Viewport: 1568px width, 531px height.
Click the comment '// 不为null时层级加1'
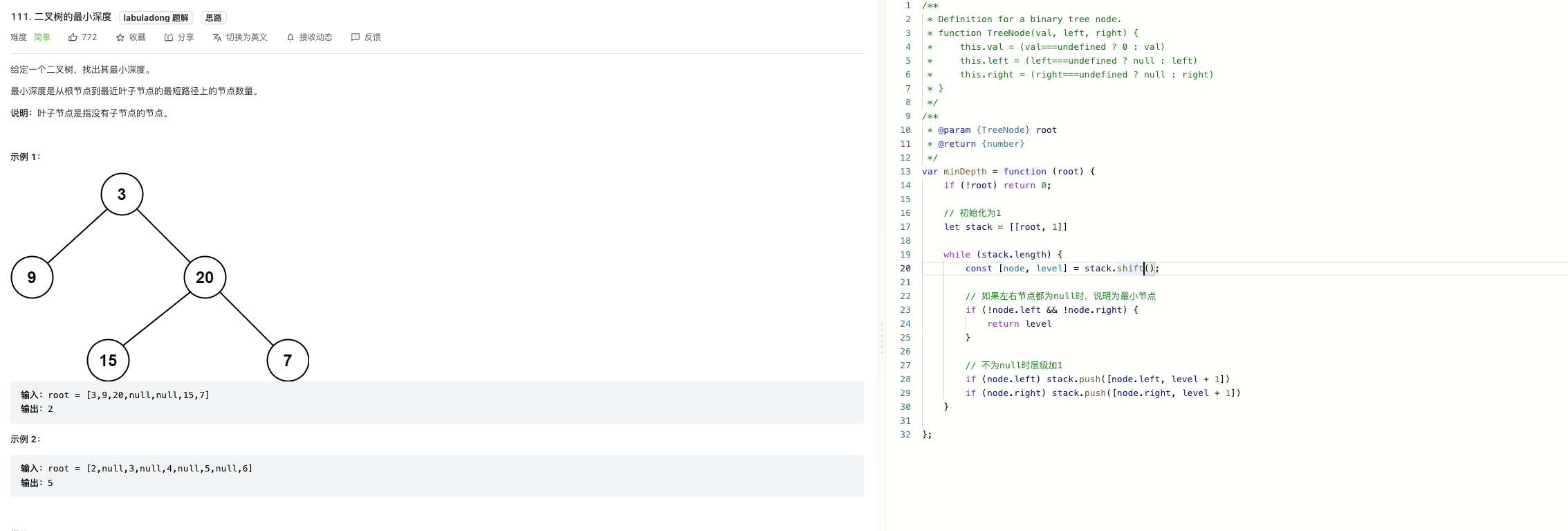(x=1014, y=366)
